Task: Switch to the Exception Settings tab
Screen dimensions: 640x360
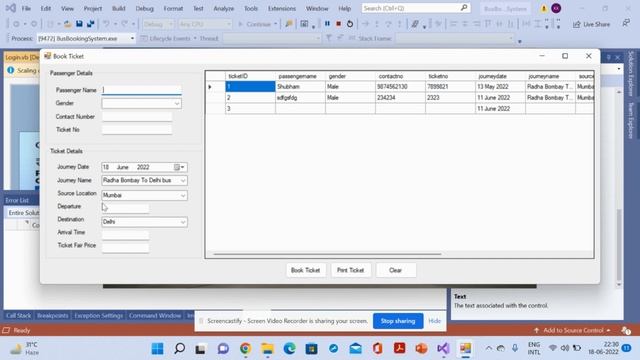Action: click(98, 316)
